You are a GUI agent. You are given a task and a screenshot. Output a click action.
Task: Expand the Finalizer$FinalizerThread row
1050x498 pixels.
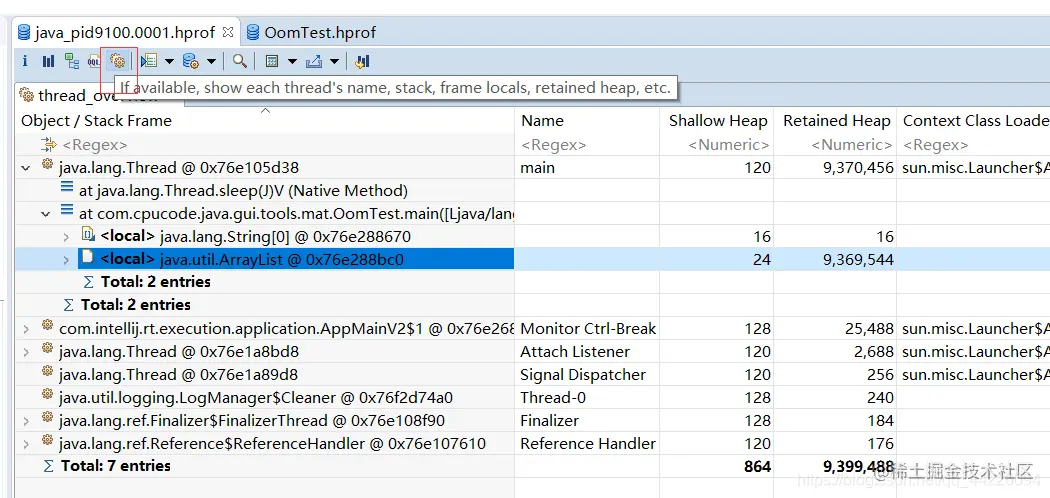point(26,420)
